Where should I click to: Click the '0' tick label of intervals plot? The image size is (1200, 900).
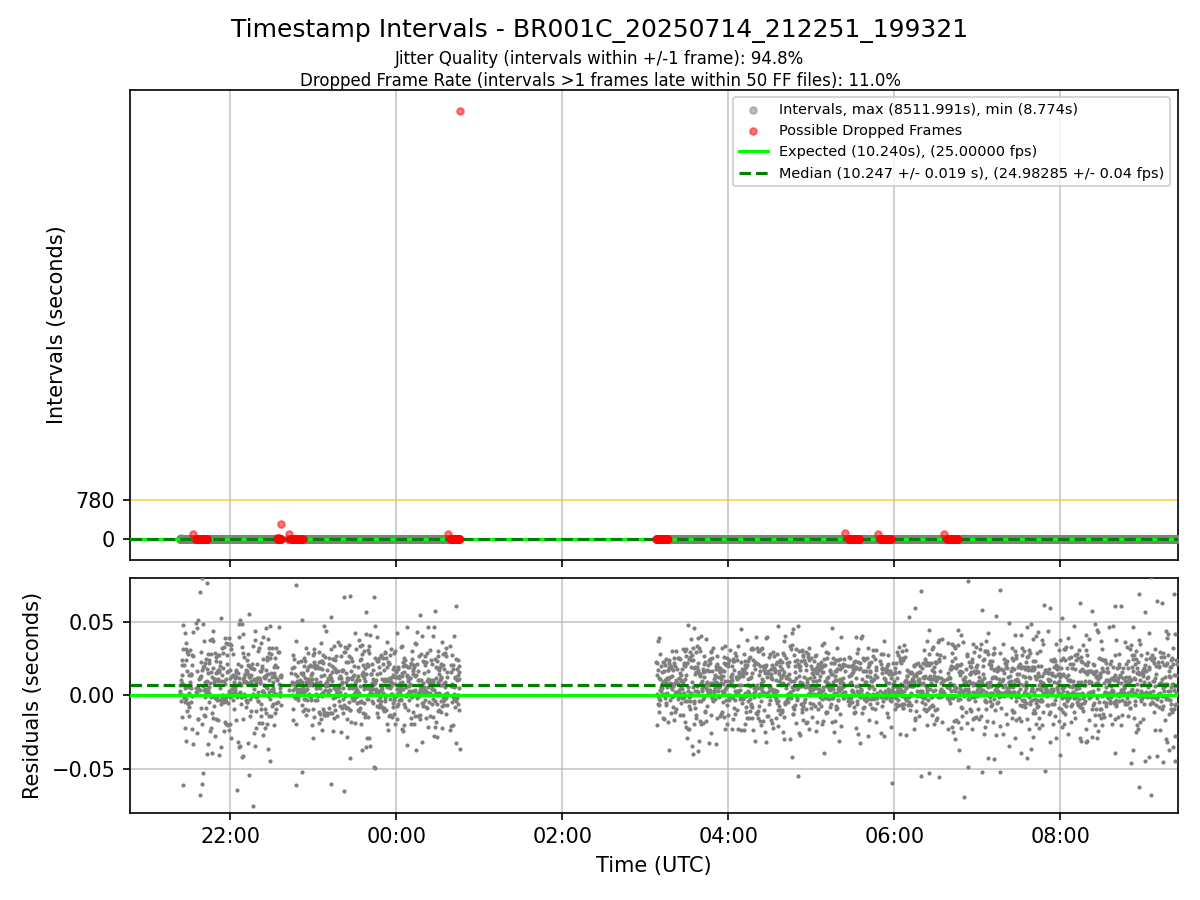[x=109, y=539]
